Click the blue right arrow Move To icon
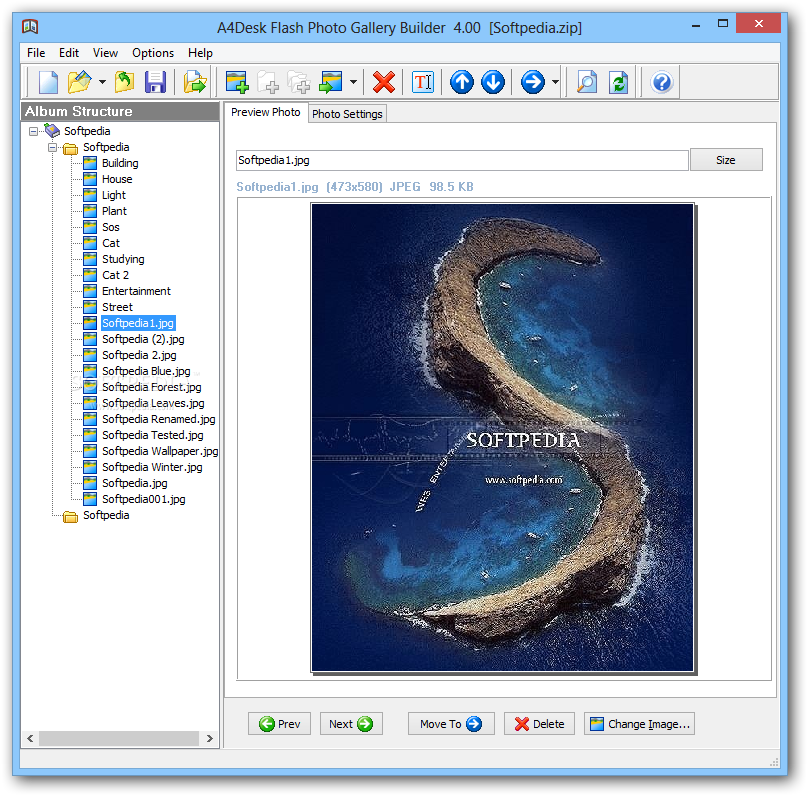 532,82
